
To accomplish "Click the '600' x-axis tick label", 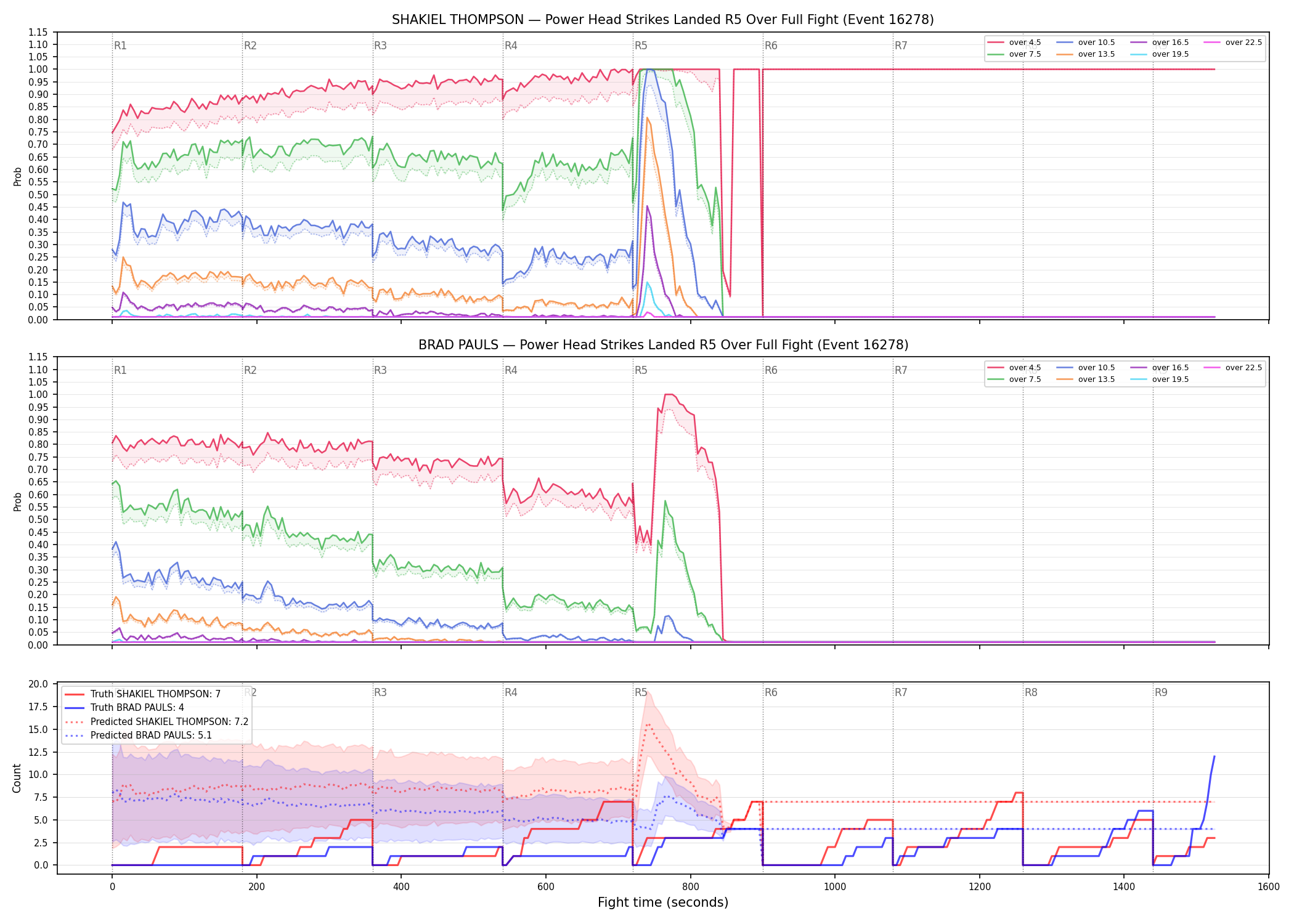I will (546, 887).
